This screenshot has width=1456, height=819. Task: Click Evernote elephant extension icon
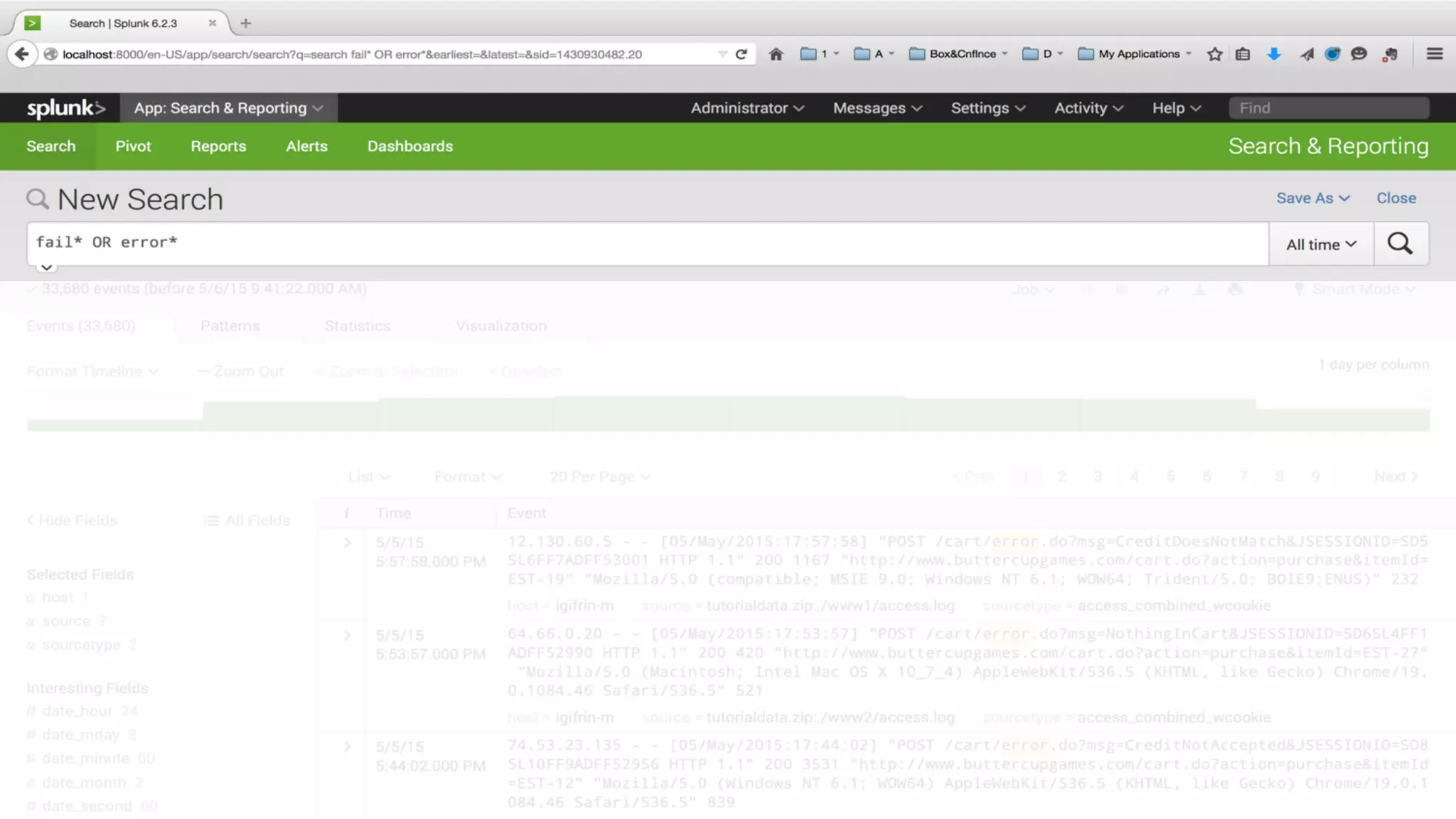[1390, 54]
